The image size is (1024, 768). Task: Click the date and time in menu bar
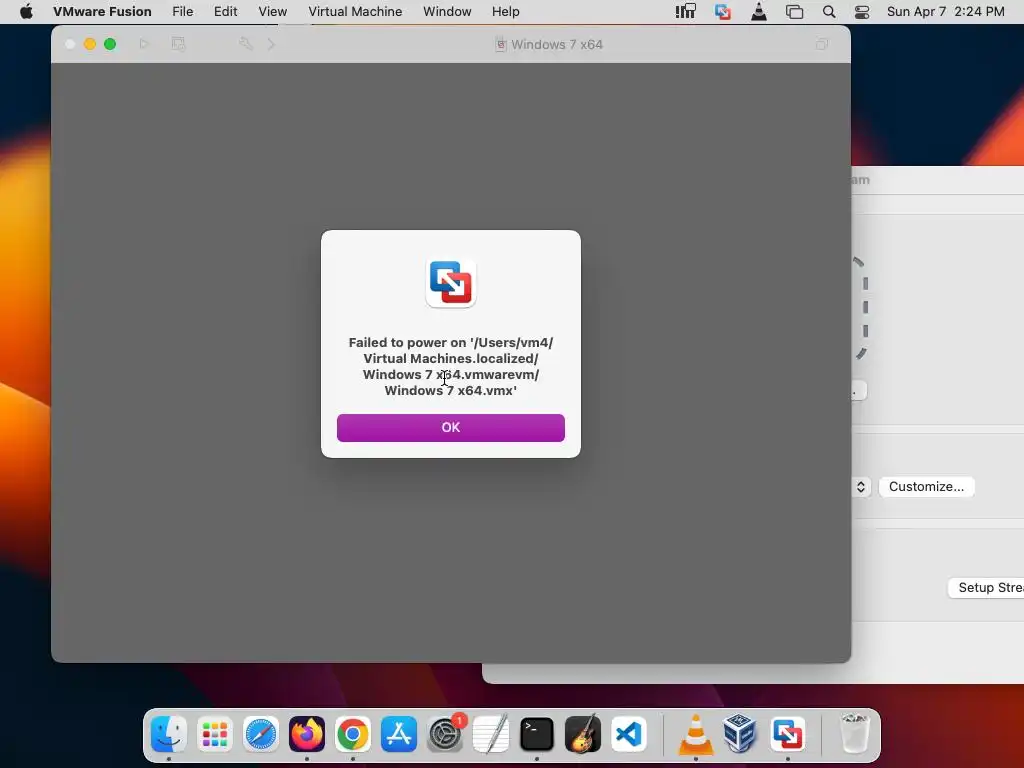946,12
